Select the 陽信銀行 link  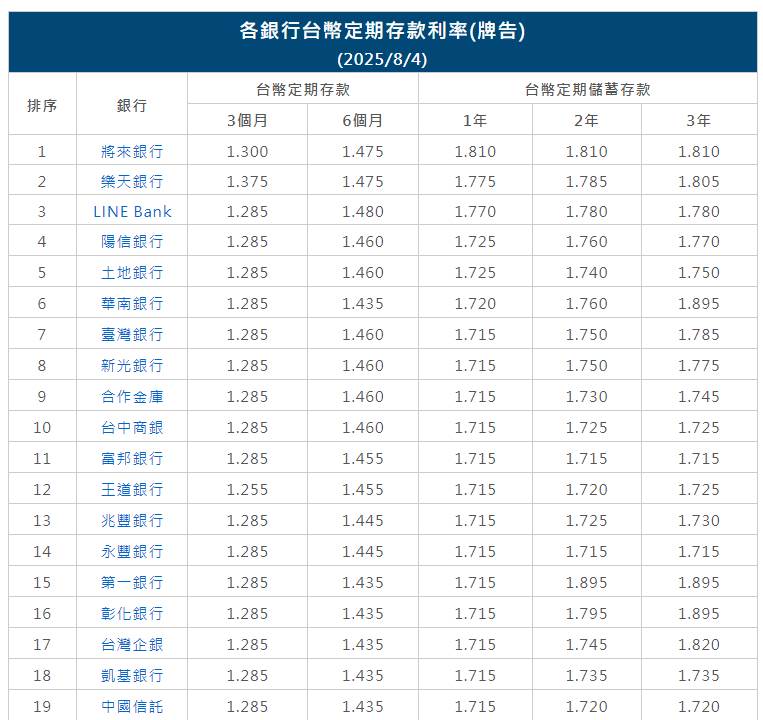(x=132, y=242)
